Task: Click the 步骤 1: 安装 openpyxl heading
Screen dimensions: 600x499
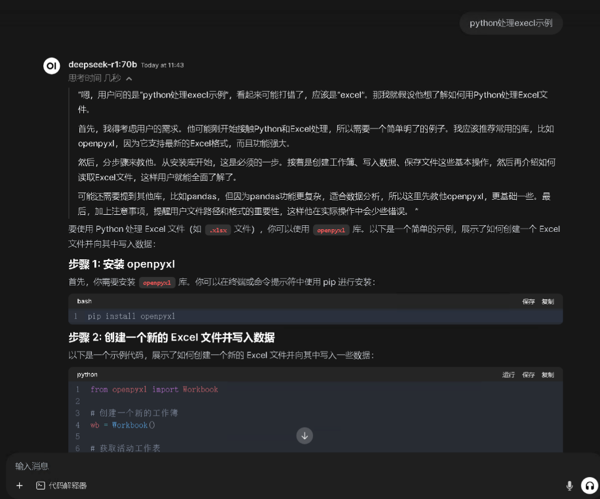Action: pyautogui.click(x=121, y=264)
